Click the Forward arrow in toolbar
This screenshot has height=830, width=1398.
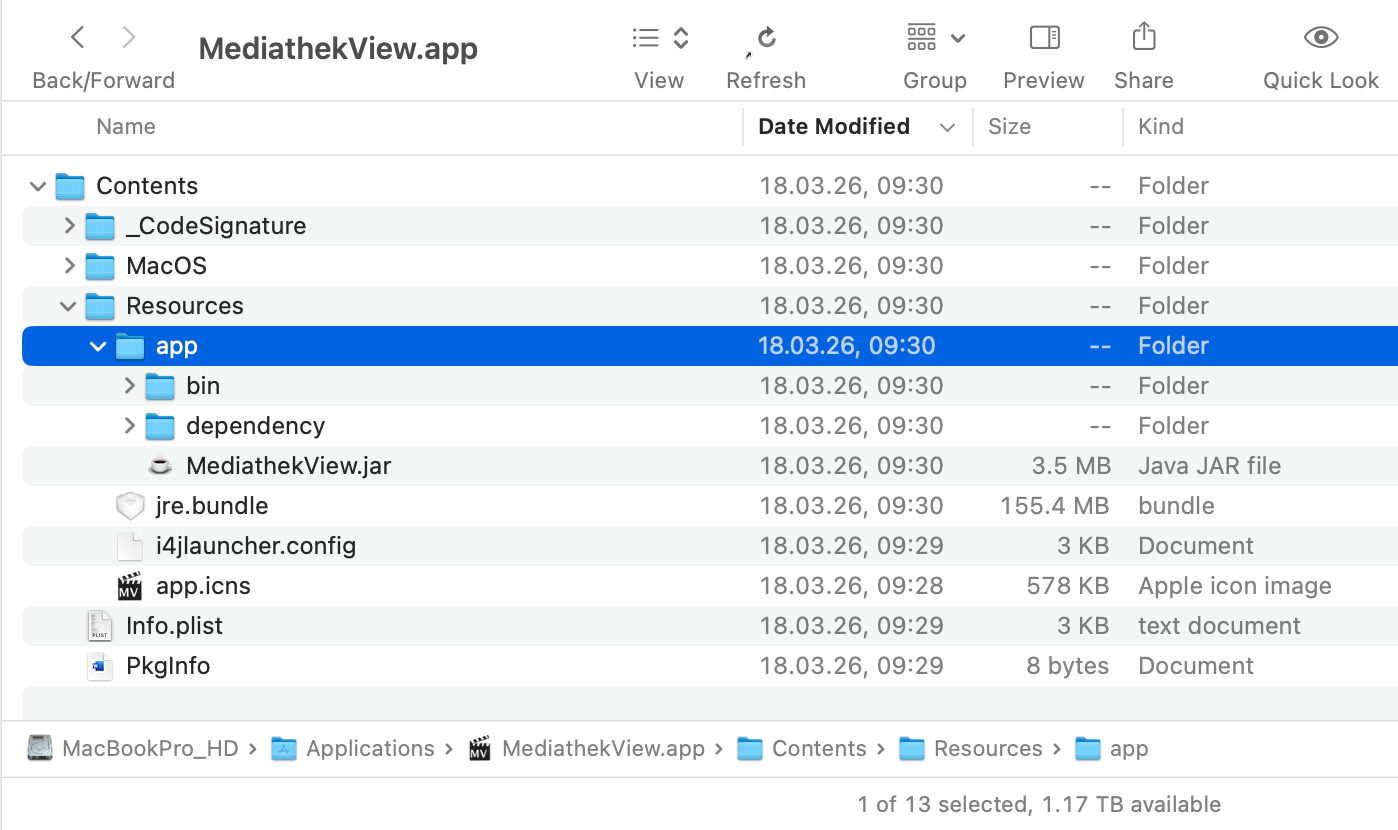point(128,38)
